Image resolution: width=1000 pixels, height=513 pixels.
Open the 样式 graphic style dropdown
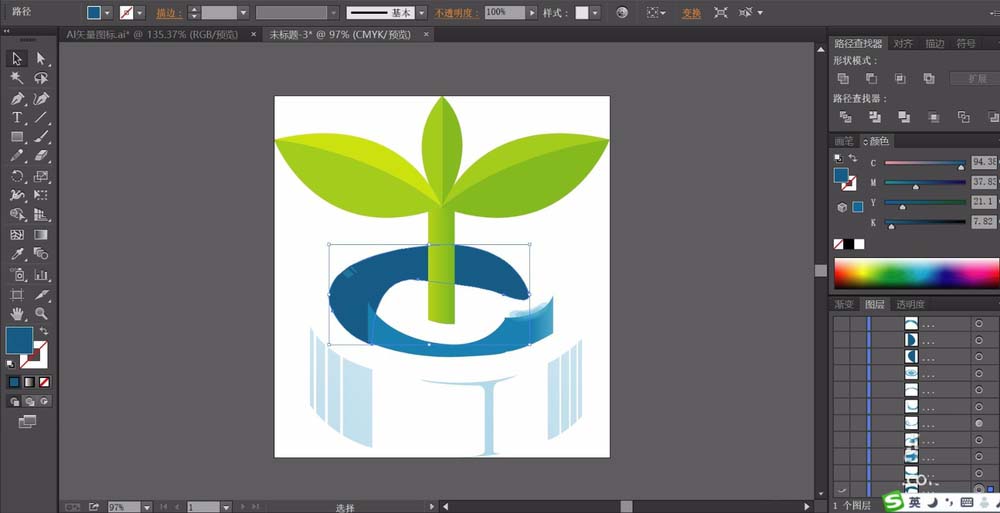pyautogui.click(x=595, y=13)
